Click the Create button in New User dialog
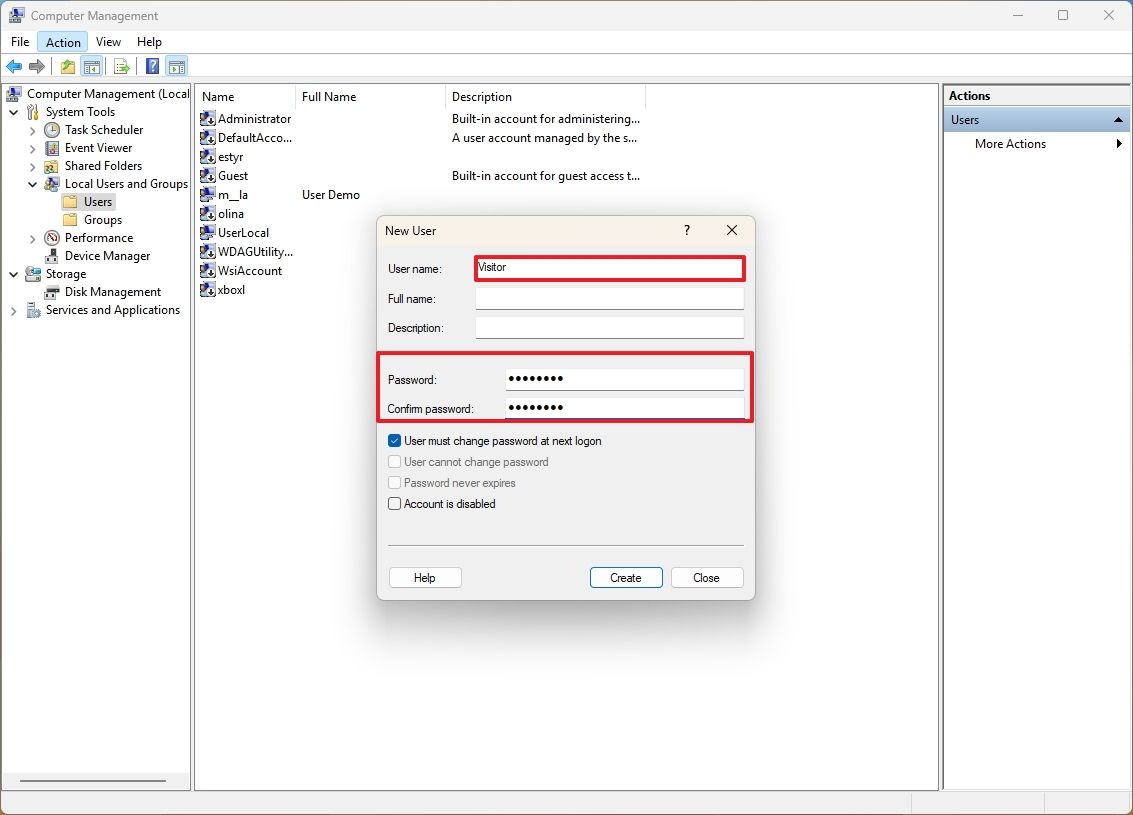Screen dimensions: 1133x815 pos(625,577)
